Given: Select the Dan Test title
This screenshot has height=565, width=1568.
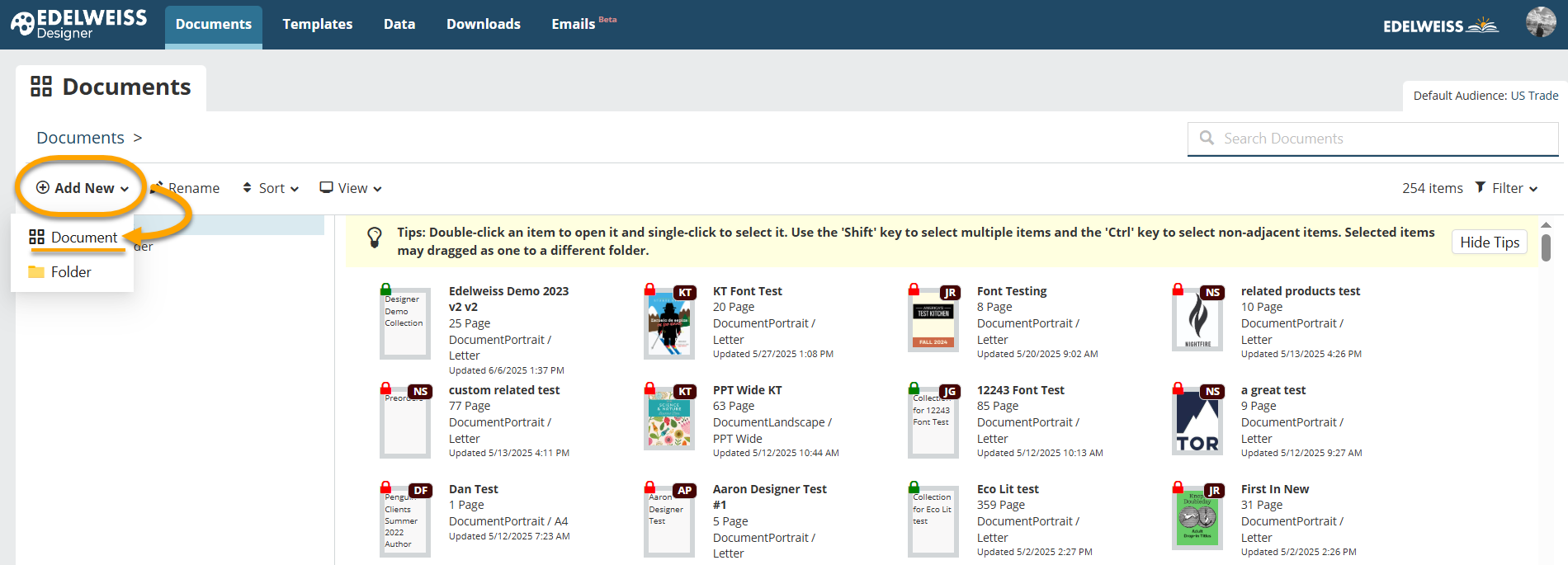Looking at the screenshot, I should pyautogui.click(x=474, y=489).
